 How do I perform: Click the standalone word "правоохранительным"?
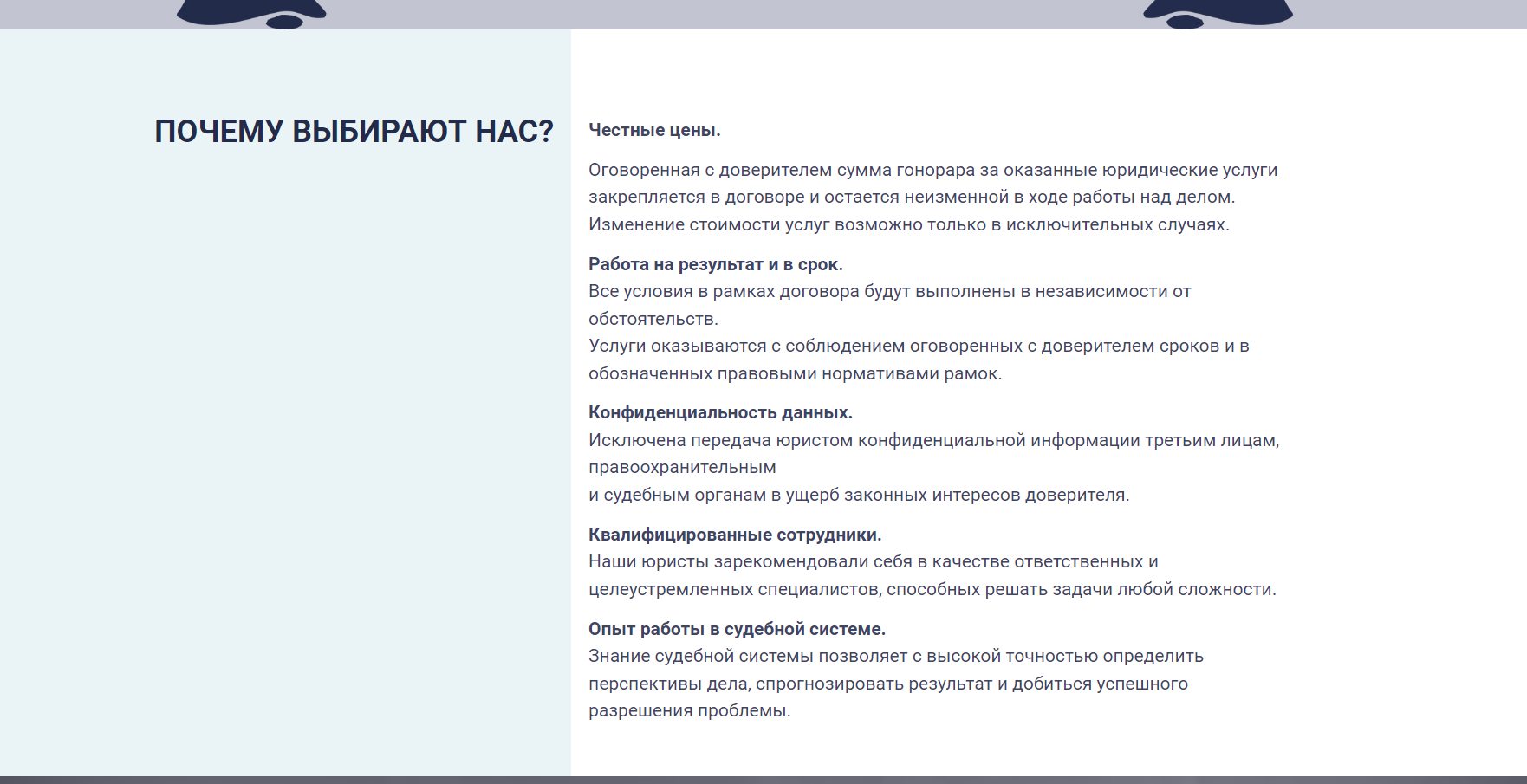pos(682,467)
